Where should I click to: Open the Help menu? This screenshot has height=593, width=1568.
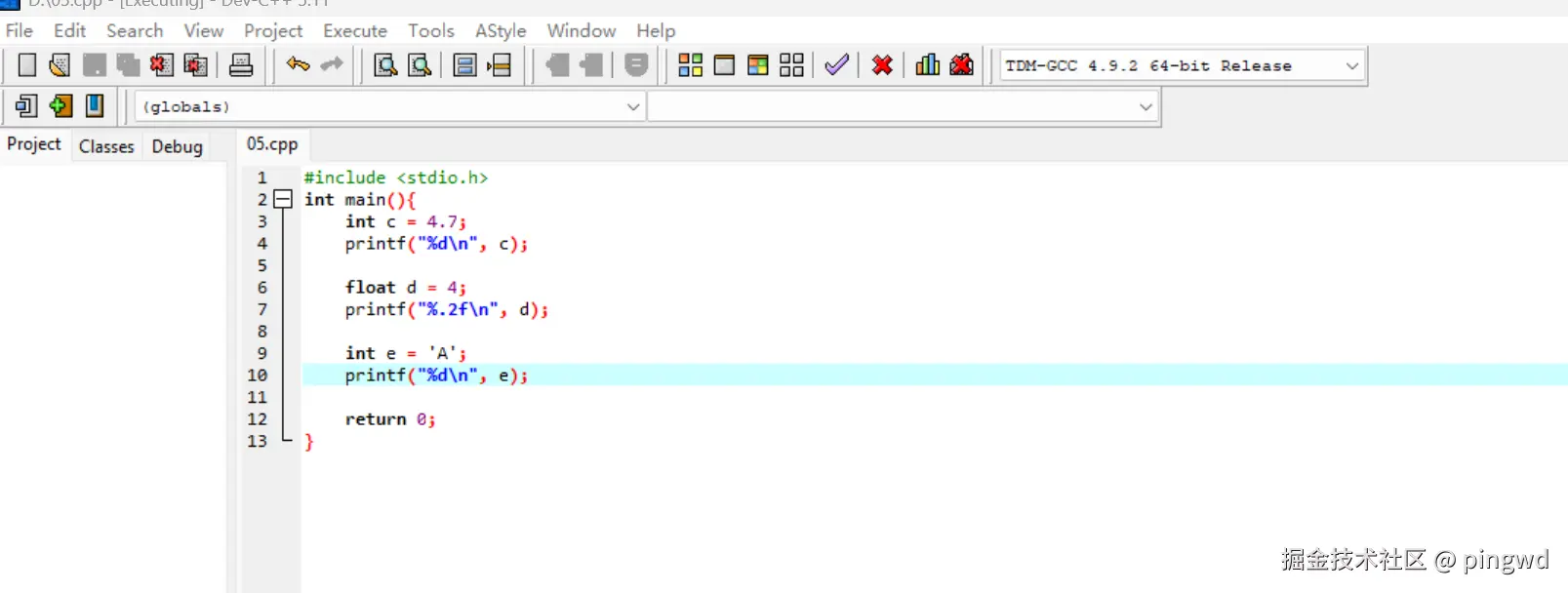pyautogui.click(x=656, y=30)
